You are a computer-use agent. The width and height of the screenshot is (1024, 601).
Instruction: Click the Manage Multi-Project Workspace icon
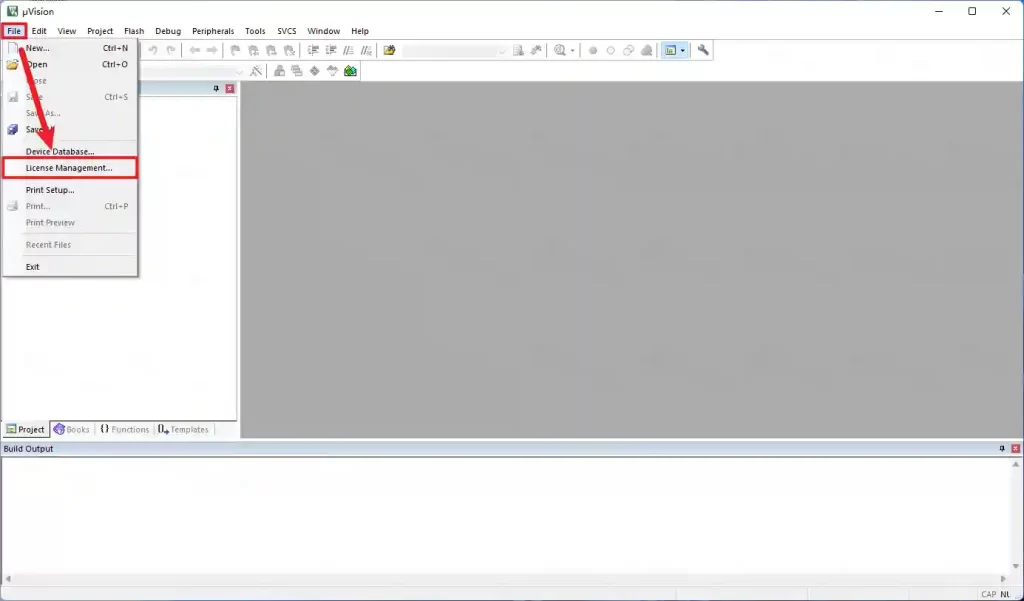click(297, 71)
